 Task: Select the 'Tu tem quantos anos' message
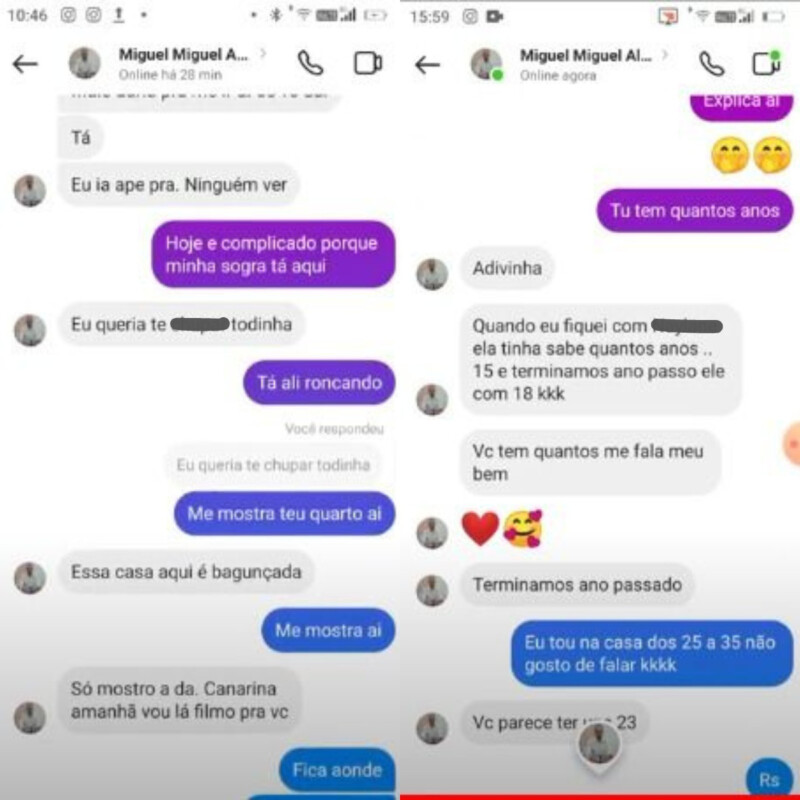(695, 210)
